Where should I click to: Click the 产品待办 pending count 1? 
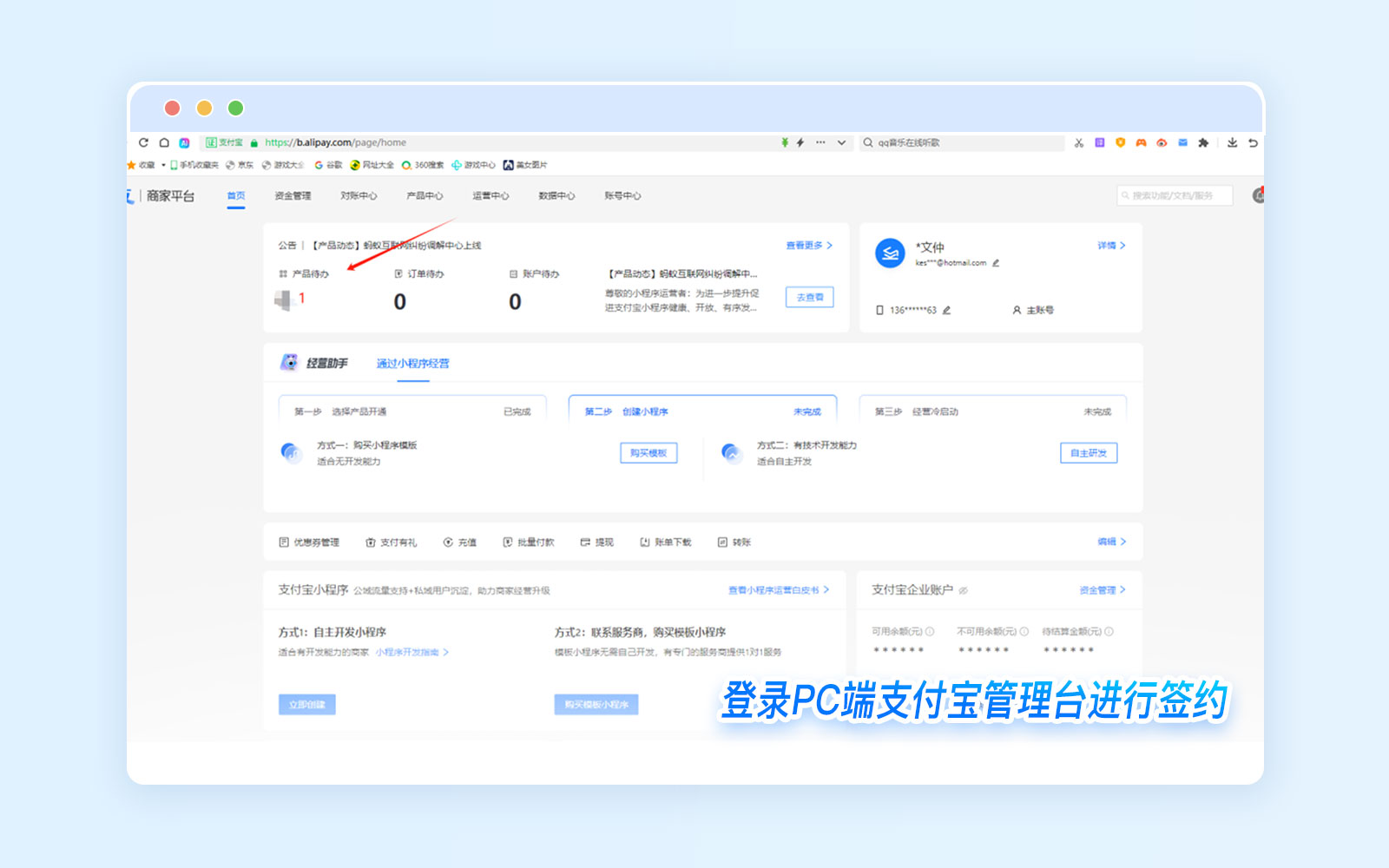pos(301,299)
